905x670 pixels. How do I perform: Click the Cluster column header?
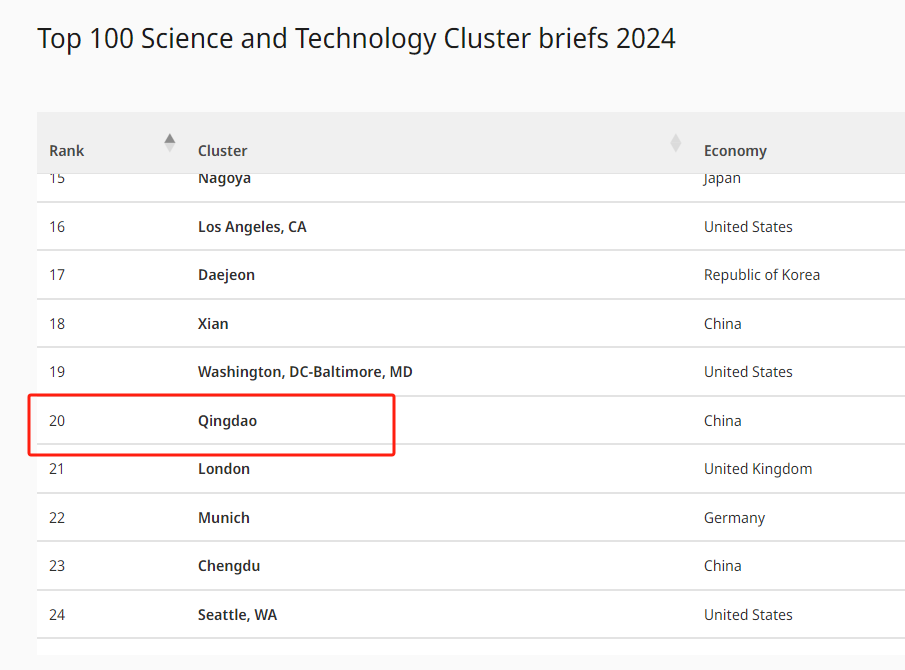pyautogui.click(x=222, y=151)
